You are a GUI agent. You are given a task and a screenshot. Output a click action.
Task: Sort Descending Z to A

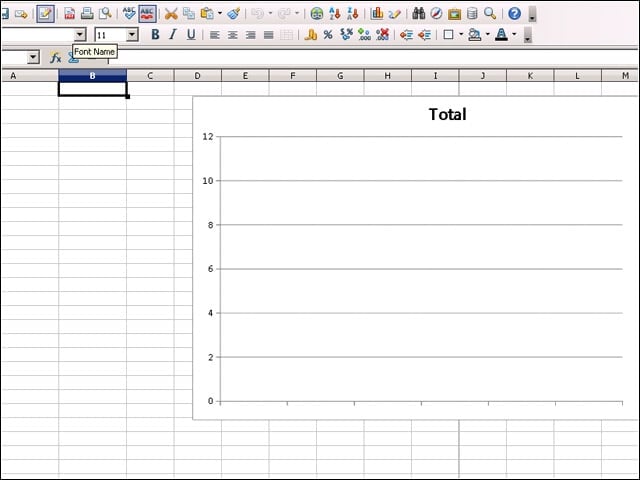[353, 14]
